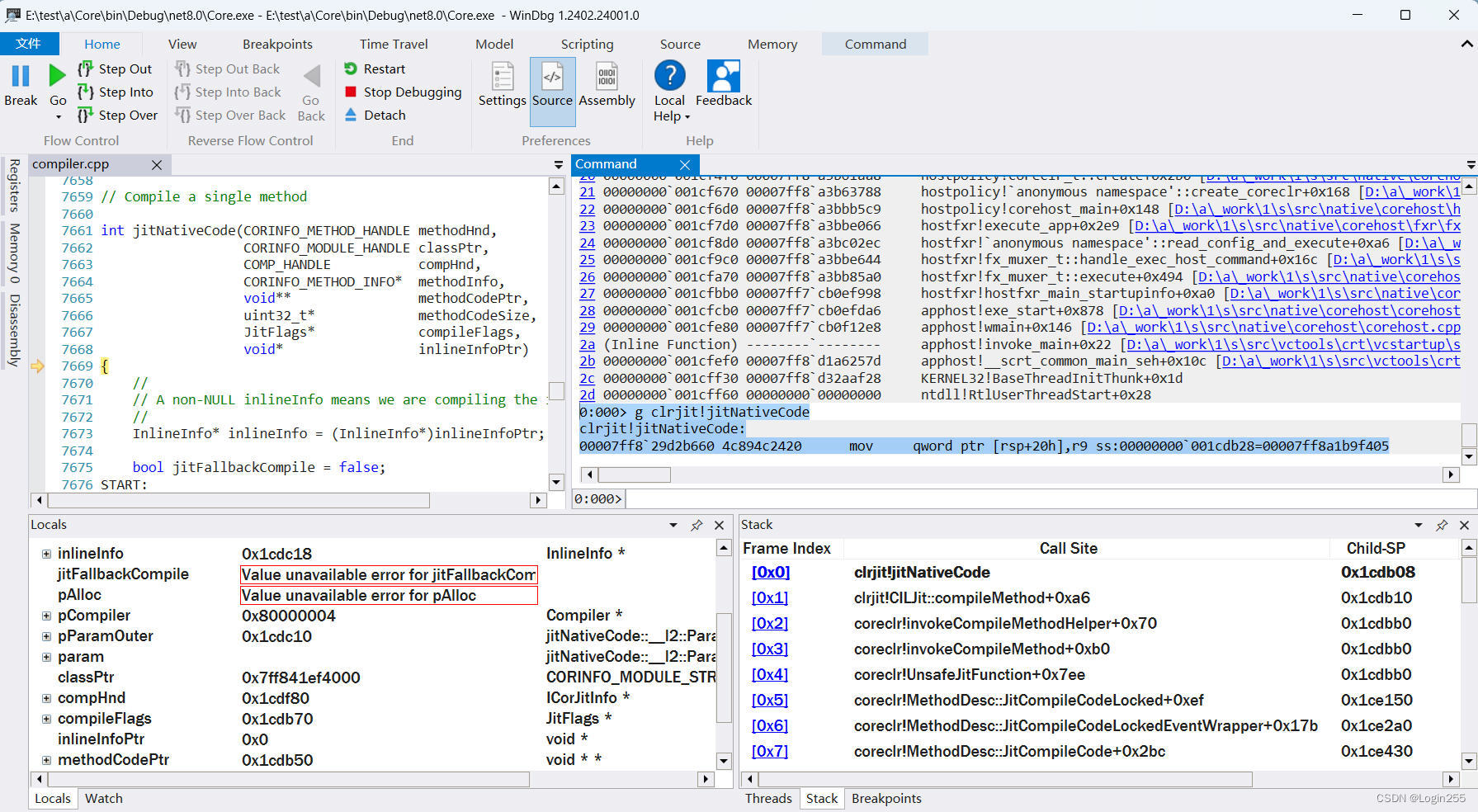The width and height of the screenshot is (1478, 812).
Task: Click the command input field
Action: (1050, 499)
